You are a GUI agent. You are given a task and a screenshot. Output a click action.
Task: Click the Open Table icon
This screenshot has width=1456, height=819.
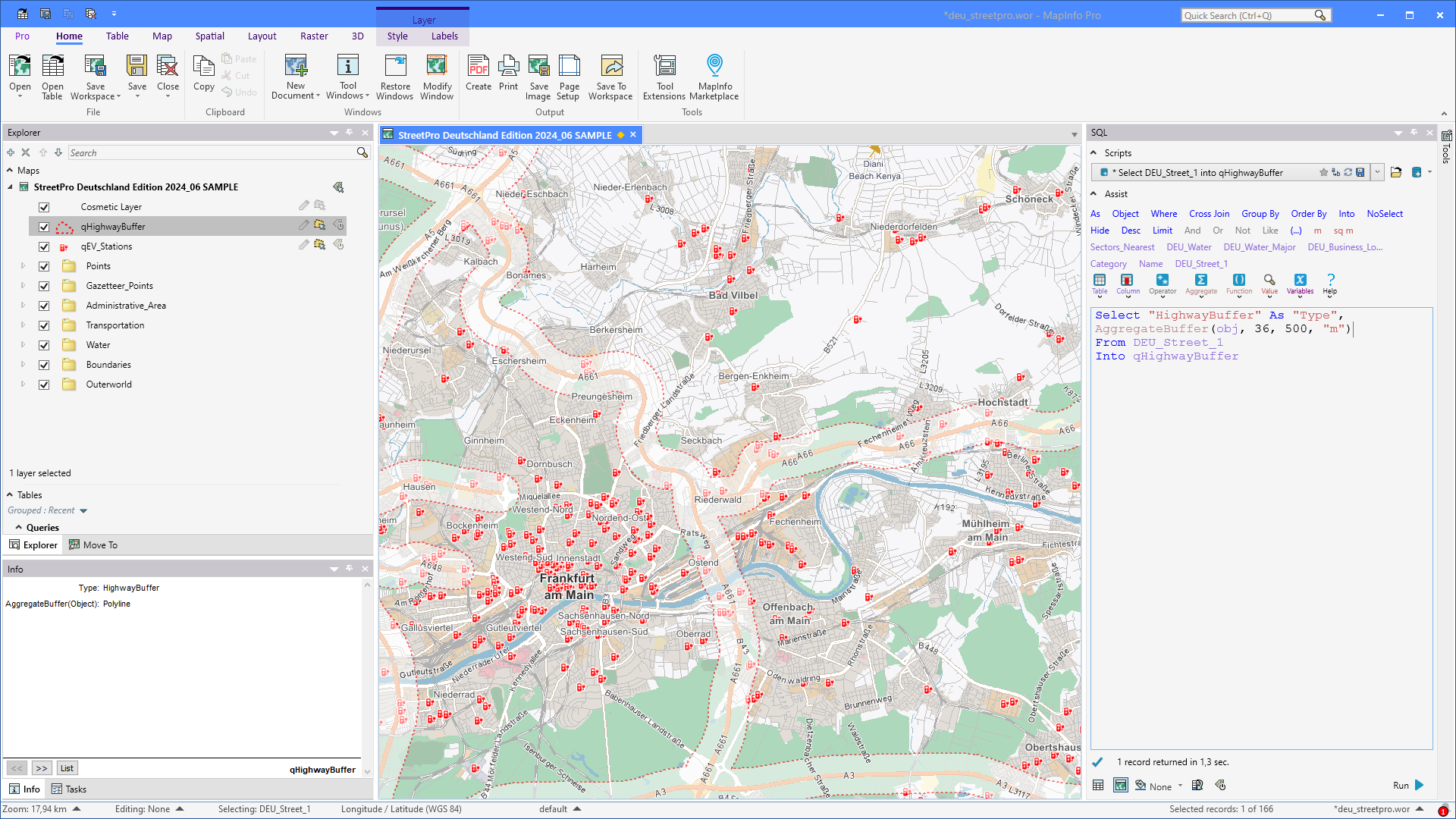(x=52, y=77)
